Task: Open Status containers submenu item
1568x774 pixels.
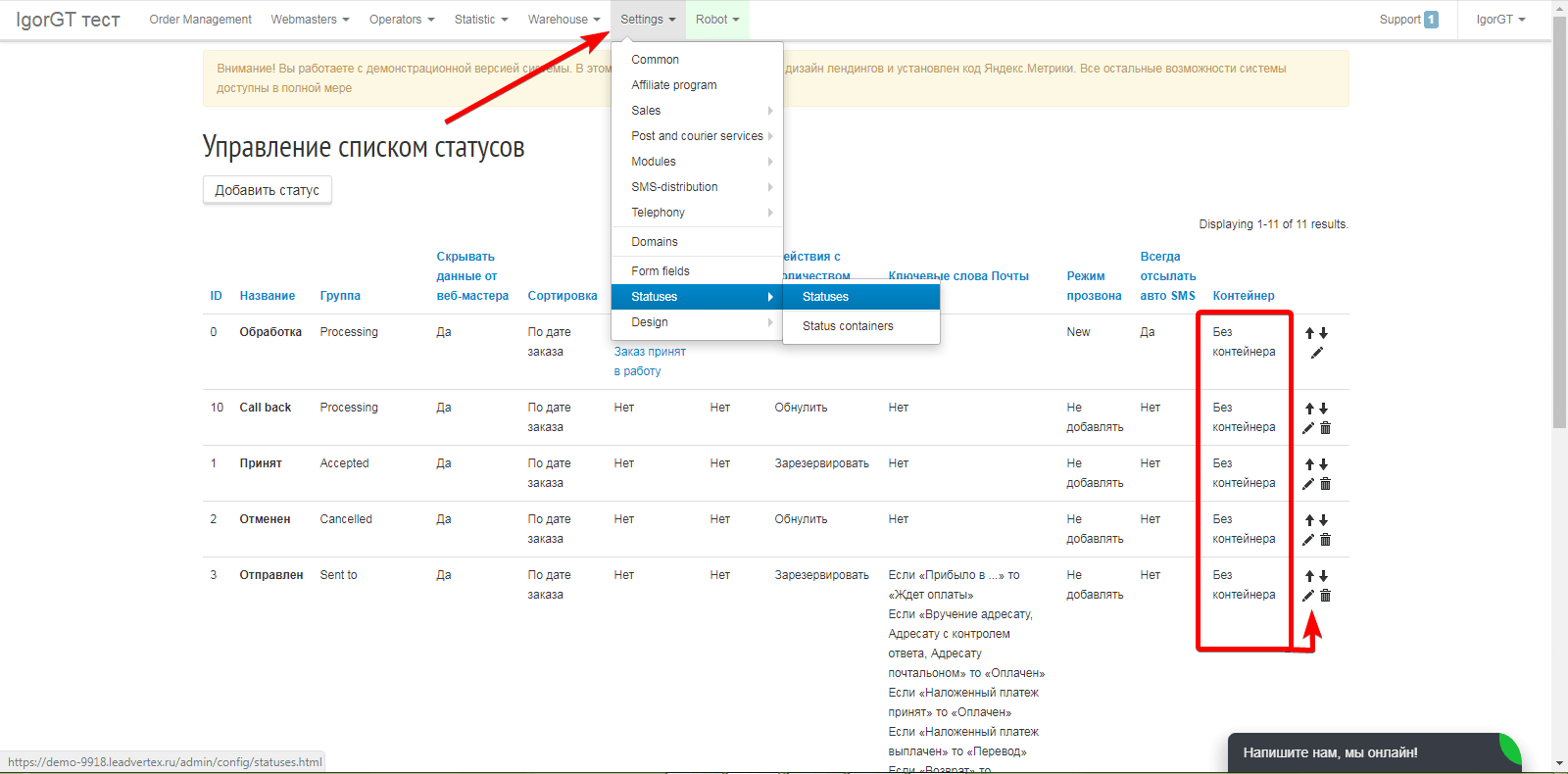Action: (x=861, y=326)
